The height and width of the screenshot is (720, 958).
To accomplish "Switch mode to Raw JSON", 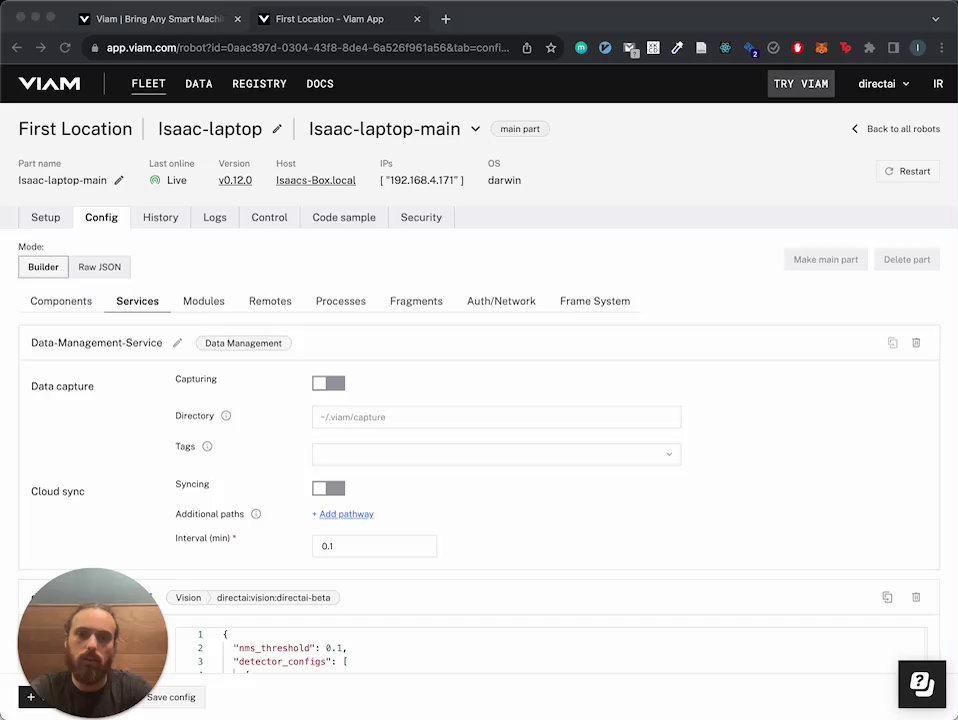I will point(100,267).
